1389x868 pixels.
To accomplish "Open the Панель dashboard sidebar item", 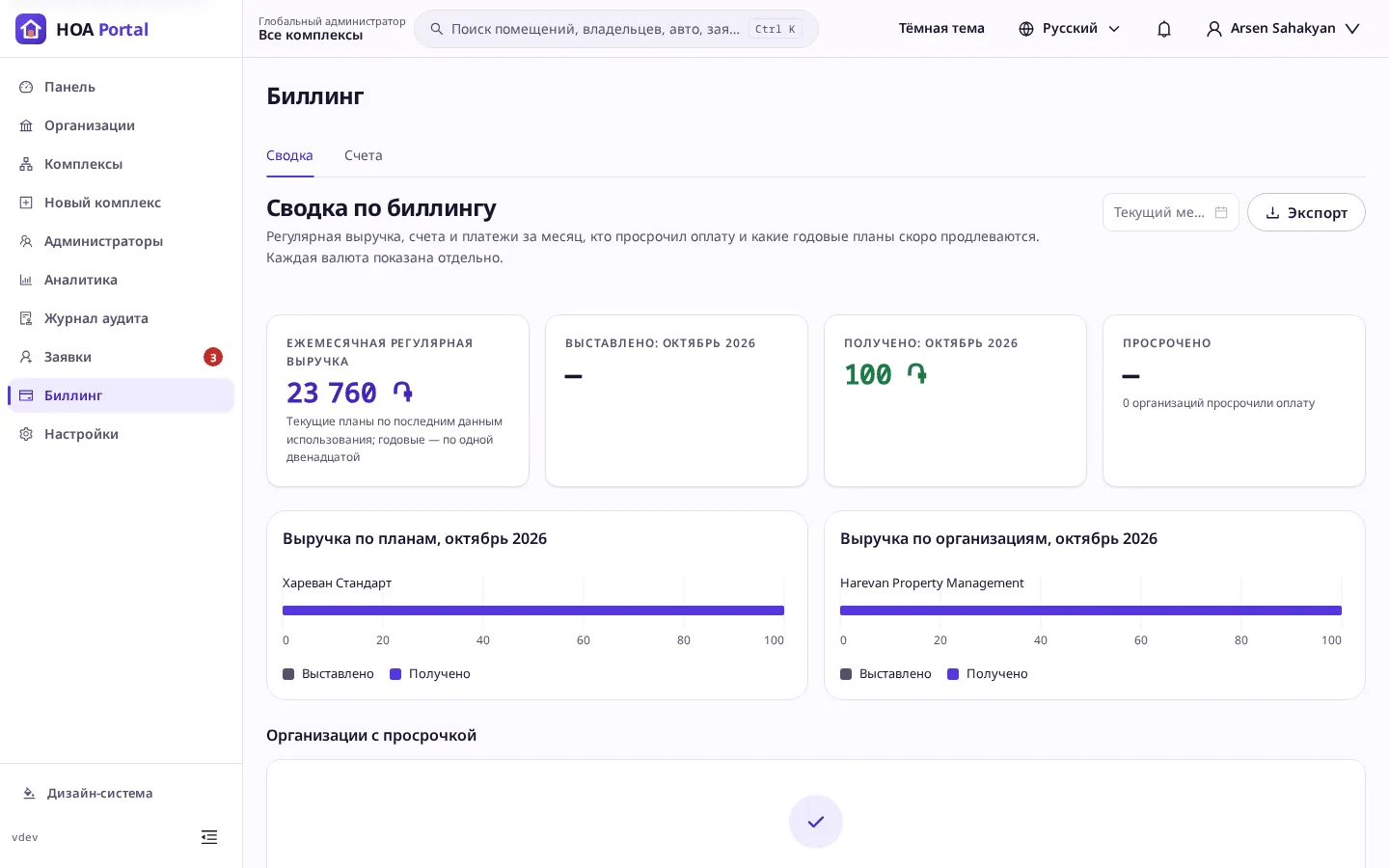I will coord(121,87).
